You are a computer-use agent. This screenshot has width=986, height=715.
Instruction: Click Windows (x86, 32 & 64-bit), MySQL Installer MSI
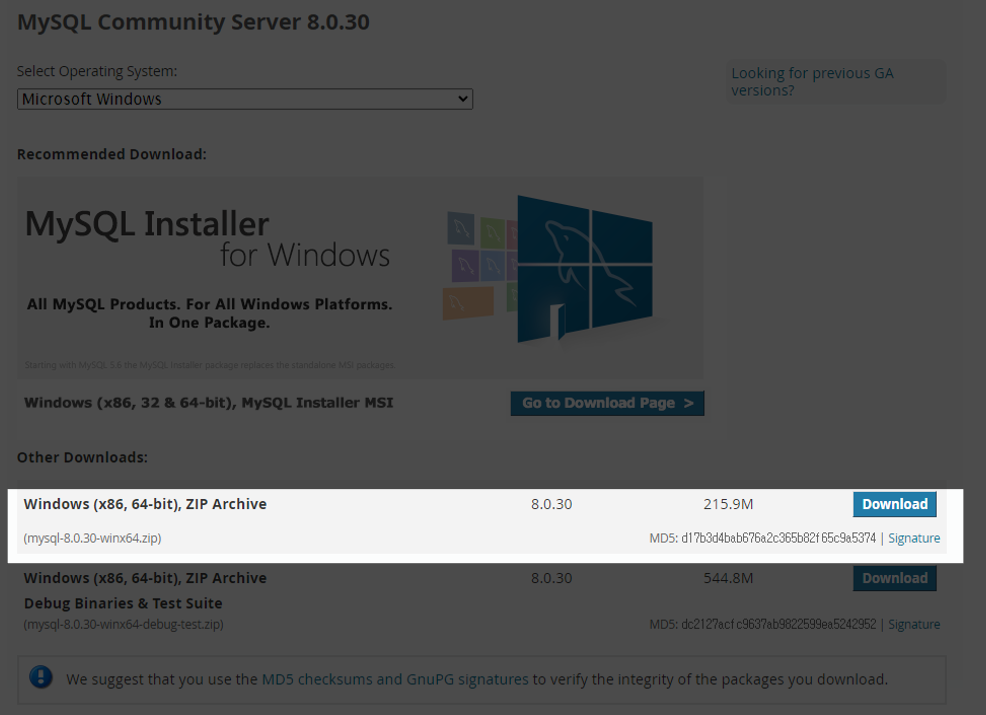point(209,402)
